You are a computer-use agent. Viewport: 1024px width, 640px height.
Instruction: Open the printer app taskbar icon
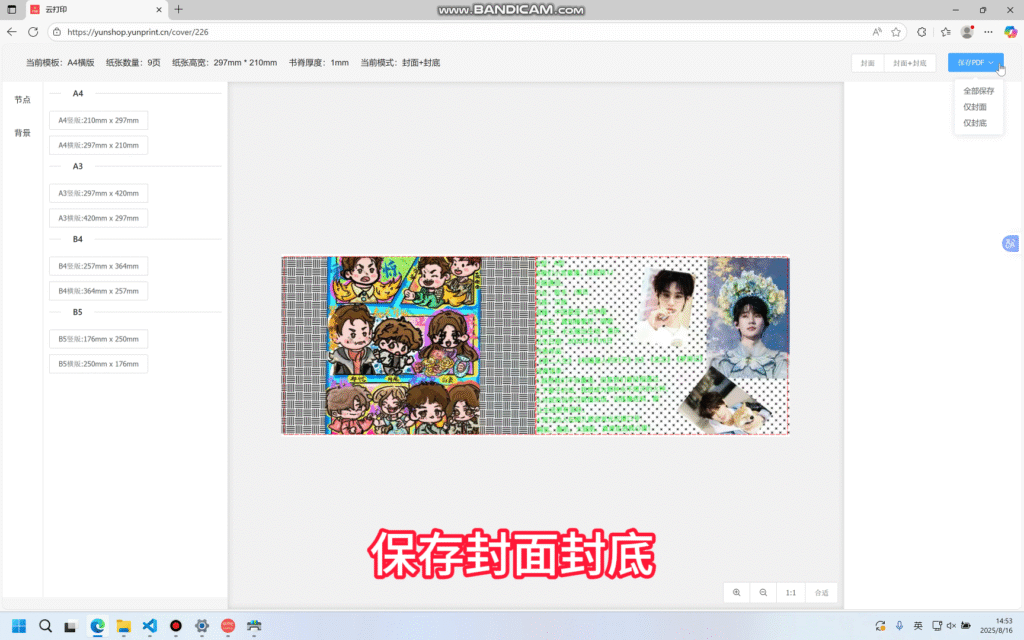(x=254, y=626)
